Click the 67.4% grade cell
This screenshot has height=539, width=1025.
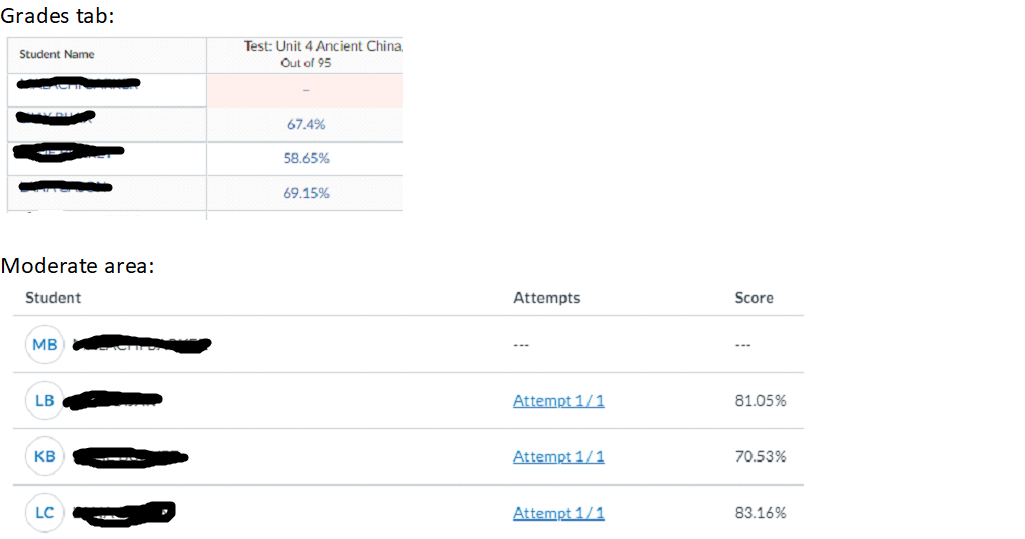305,125
